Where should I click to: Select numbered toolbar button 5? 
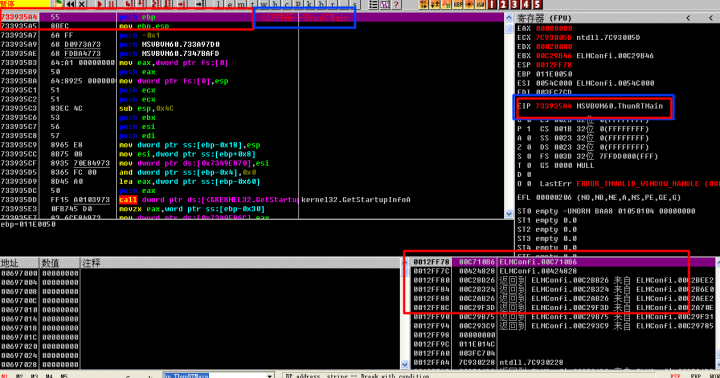537,5
